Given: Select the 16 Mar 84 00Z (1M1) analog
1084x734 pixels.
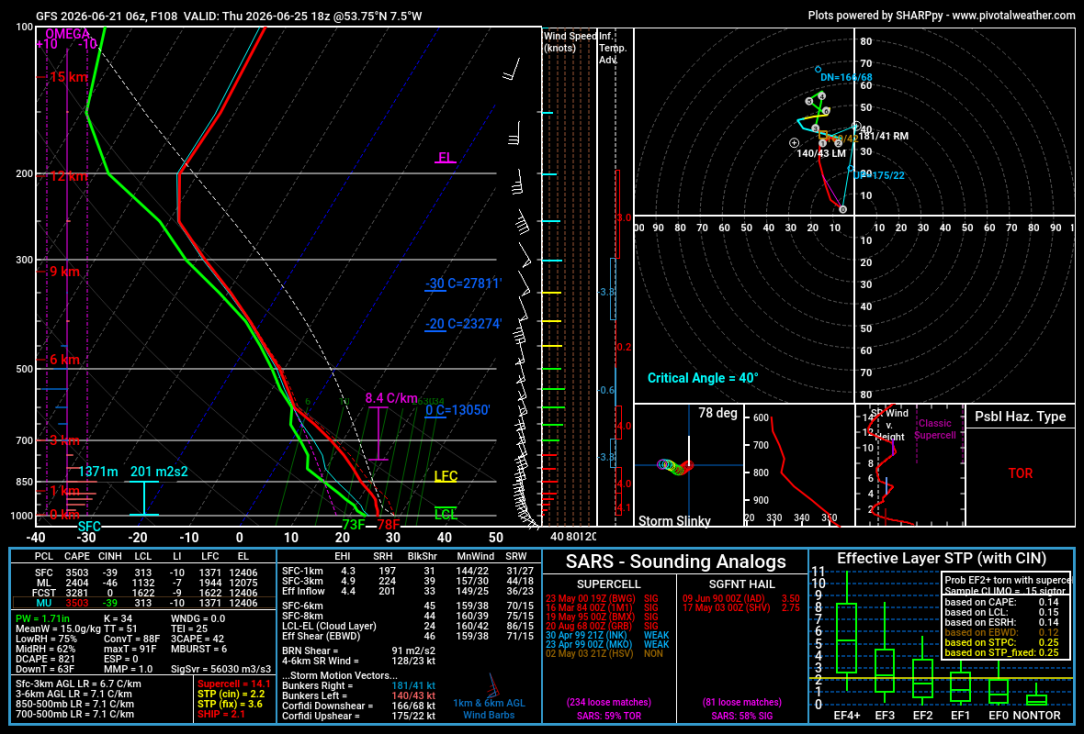Looking at the screenshot, I should (589, 608).
